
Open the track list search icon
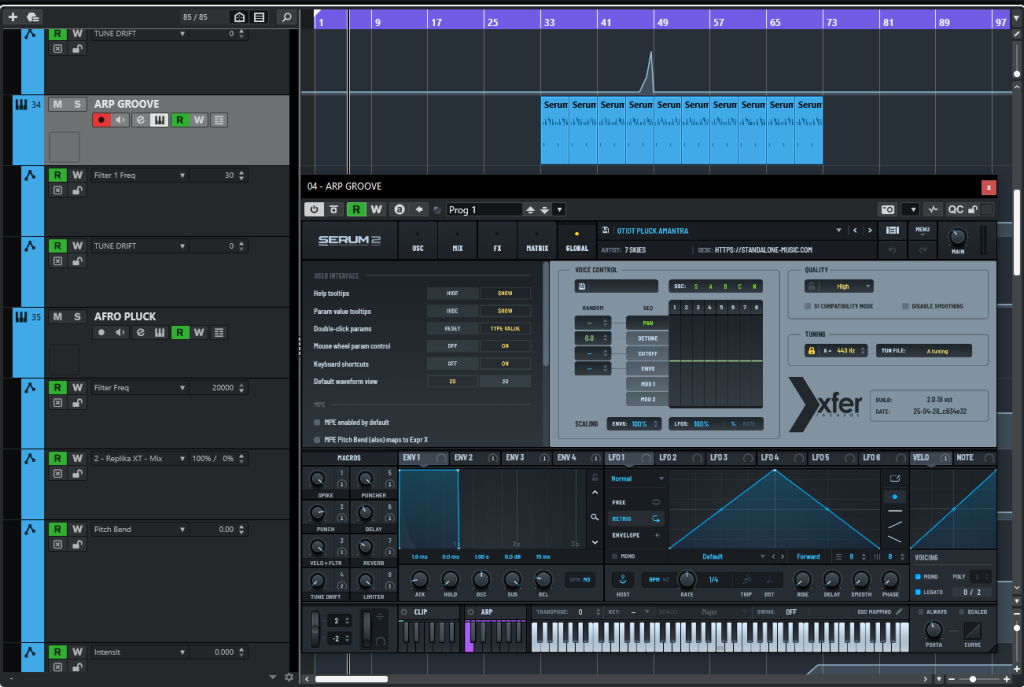point(286,17)
